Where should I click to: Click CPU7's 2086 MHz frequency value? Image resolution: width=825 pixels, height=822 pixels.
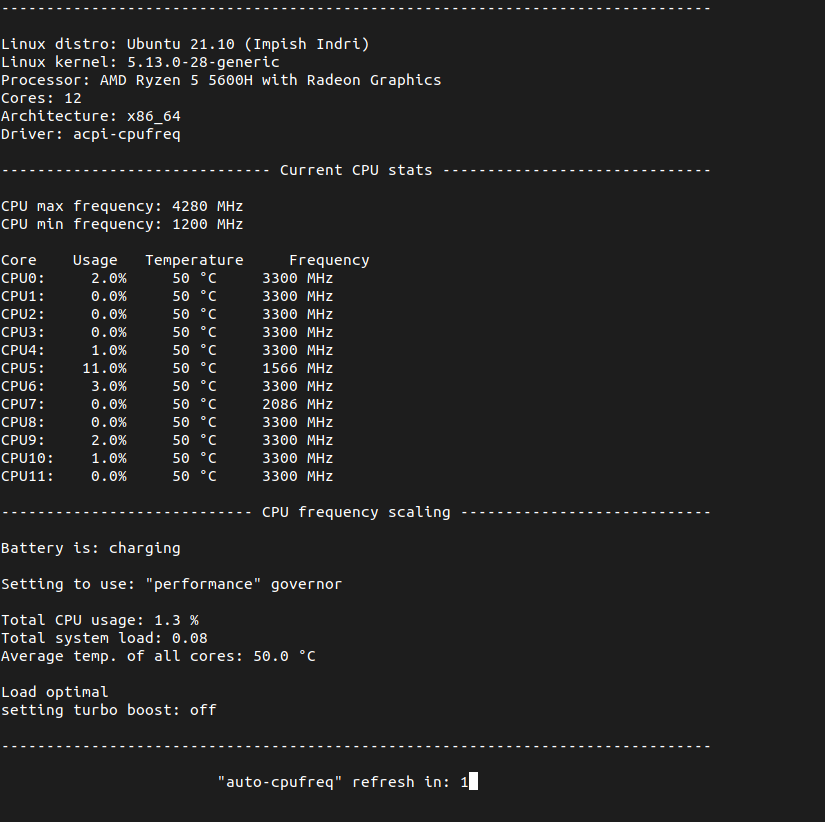point(298,404)
